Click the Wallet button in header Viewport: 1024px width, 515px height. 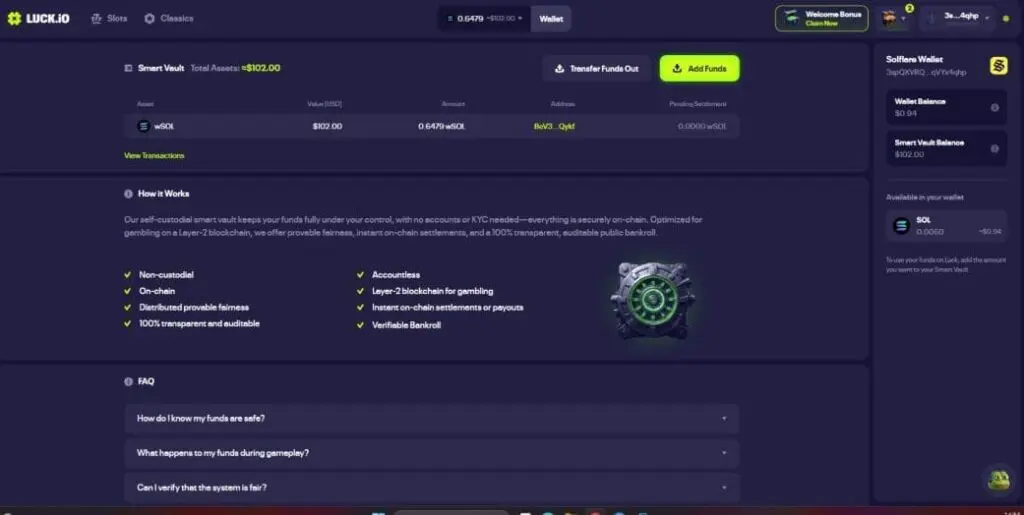click(x=551, y=18)
